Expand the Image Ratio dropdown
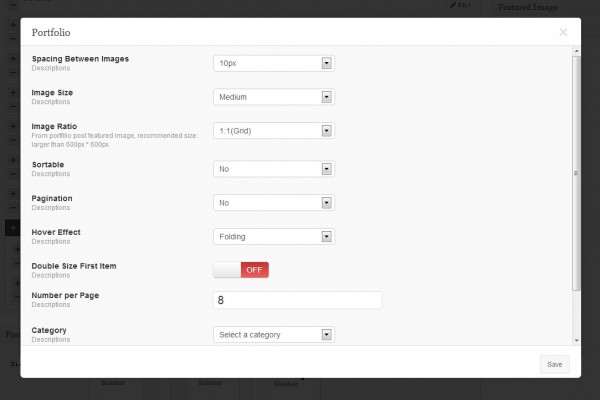 274,131
